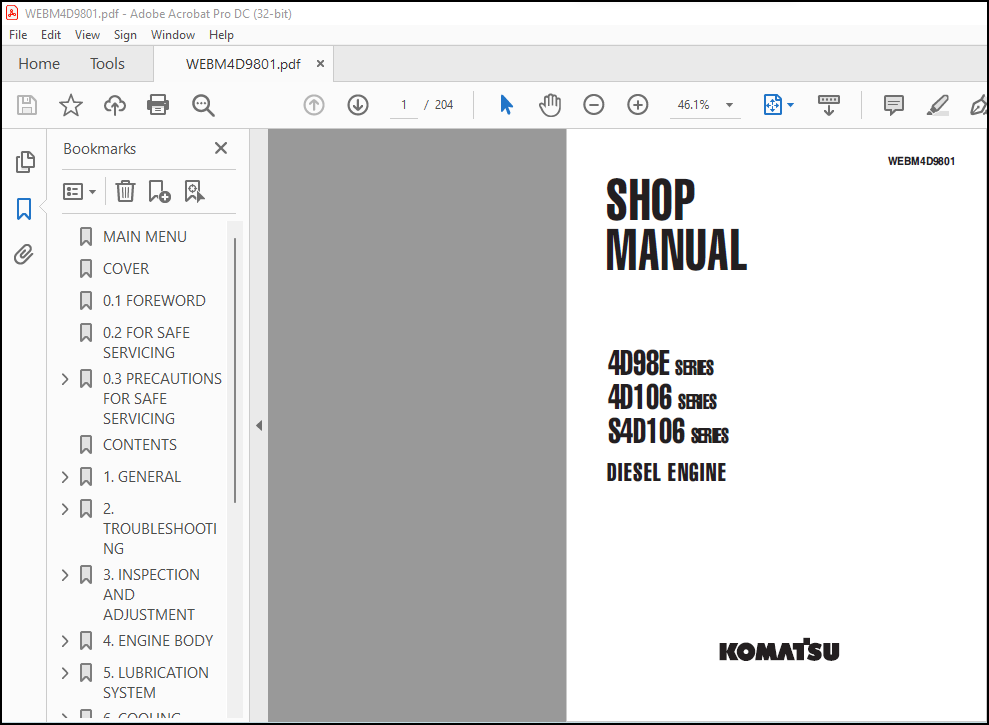
Task: Open the 4. ENGINE BODY bookmark
Action: click(158, 641)
